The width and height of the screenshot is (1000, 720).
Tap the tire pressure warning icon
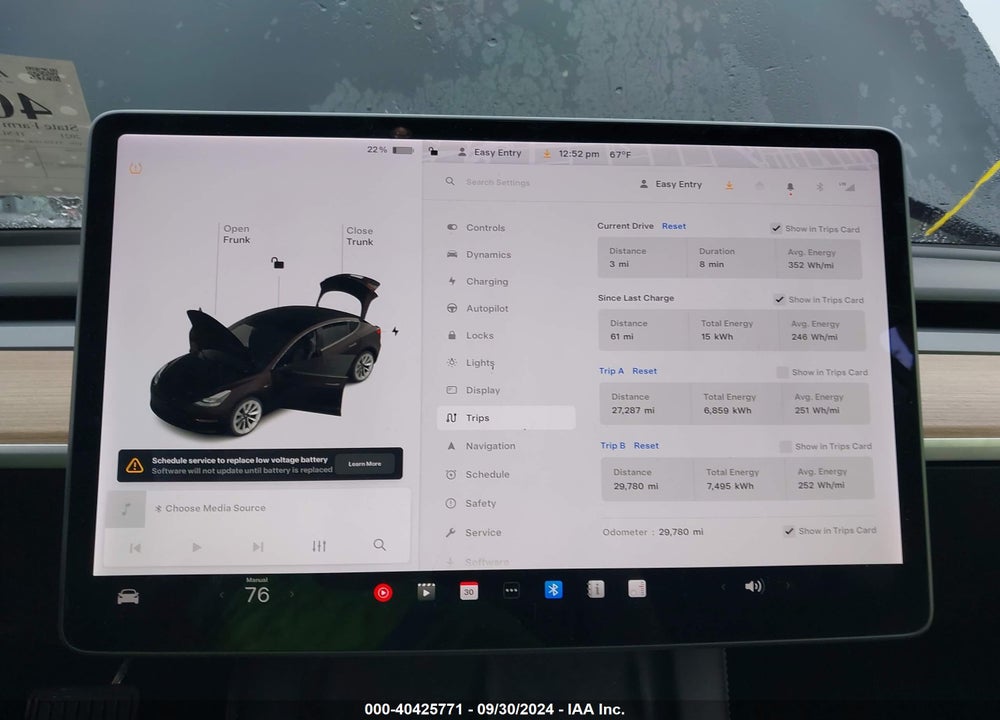(x=136, y=168)
